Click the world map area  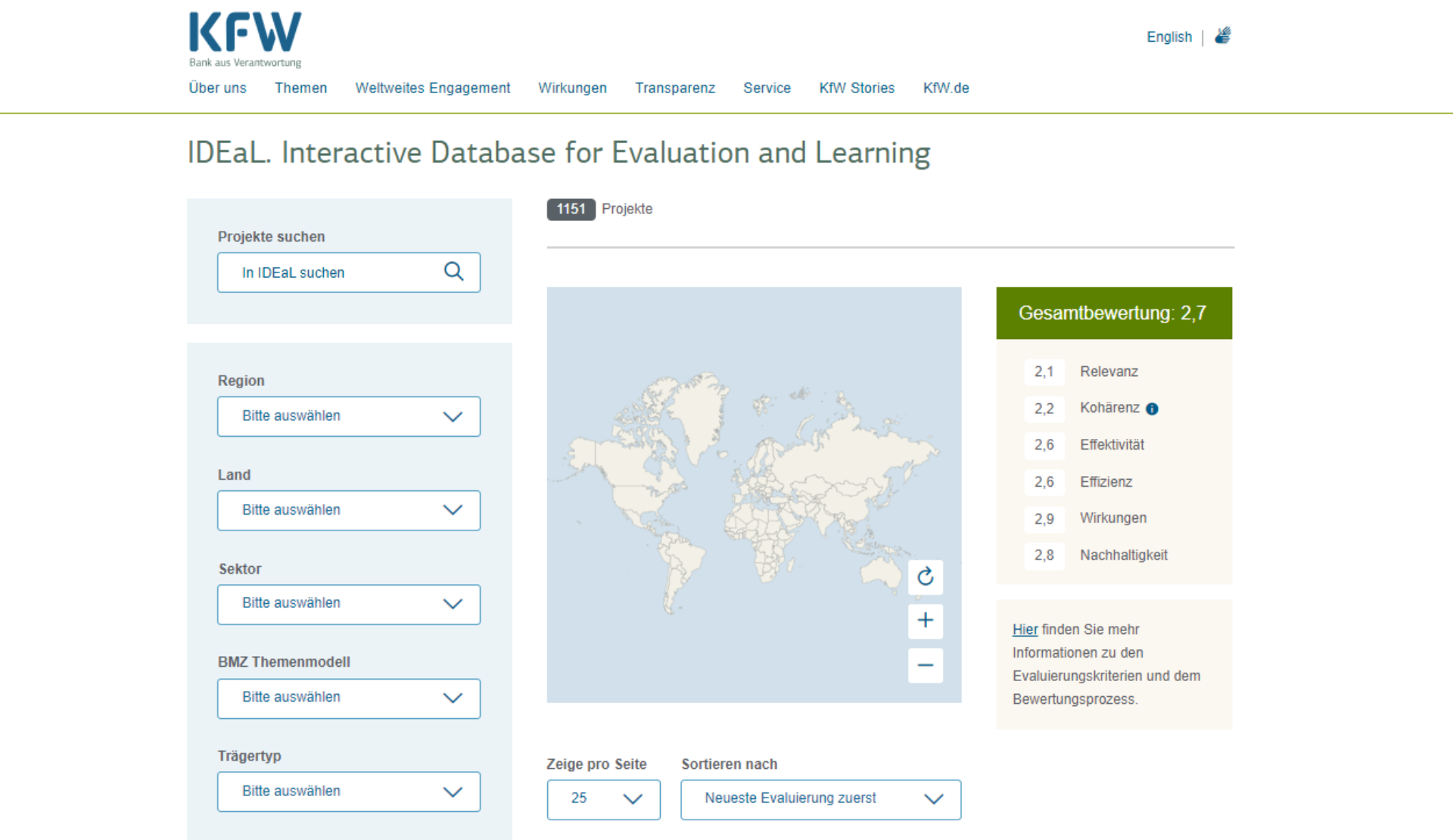click(754, 494)
